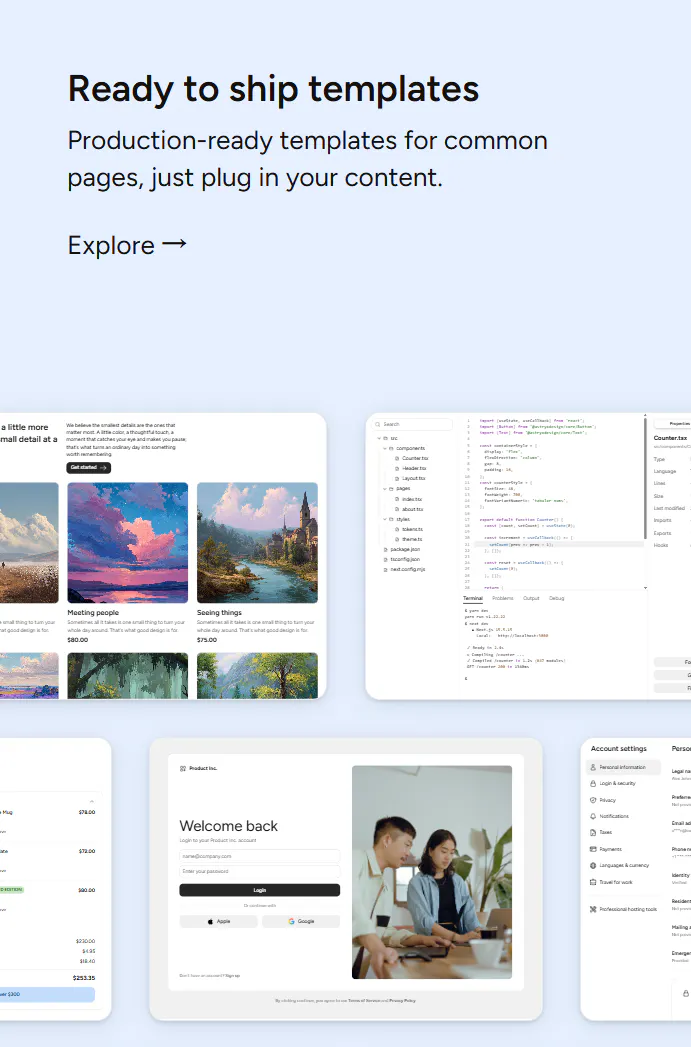Click the Professional hosting tools icon

(593, 909)
